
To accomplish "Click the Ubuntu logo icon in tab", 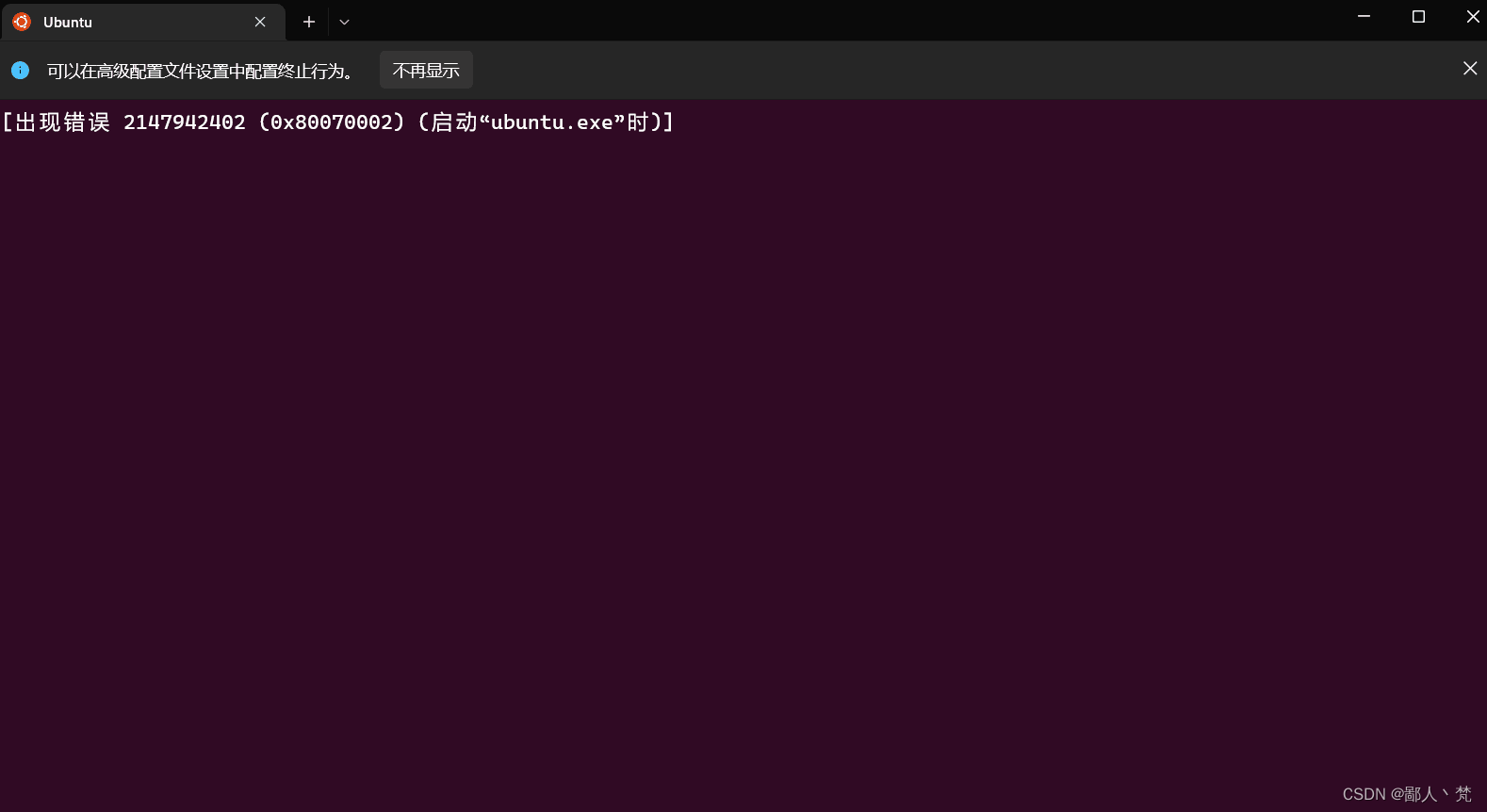I will pos(22,22).
